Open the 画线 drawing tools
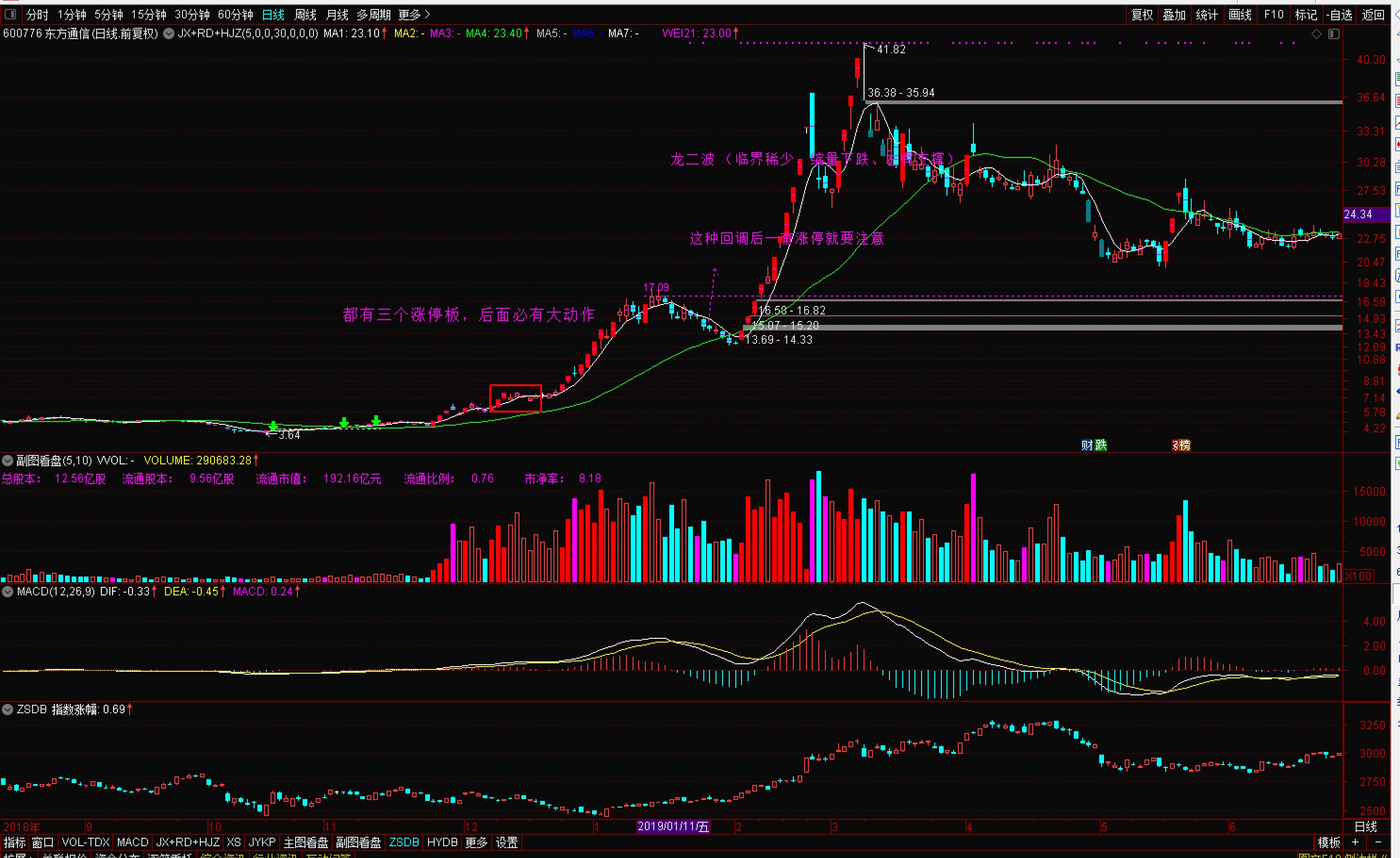Image resolution: width=1400 pixels, height=858 pixels. click(1240, 15)
